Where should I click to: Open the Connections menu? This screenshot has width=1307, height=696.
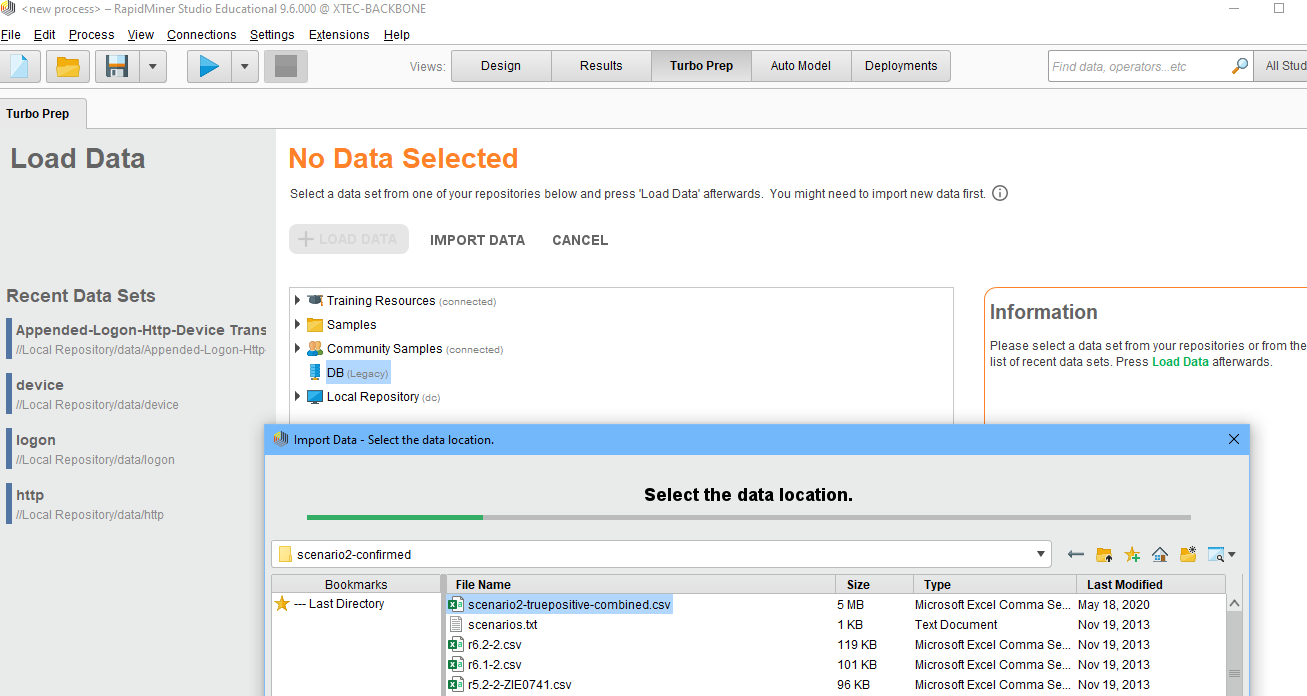coord(201,34)
